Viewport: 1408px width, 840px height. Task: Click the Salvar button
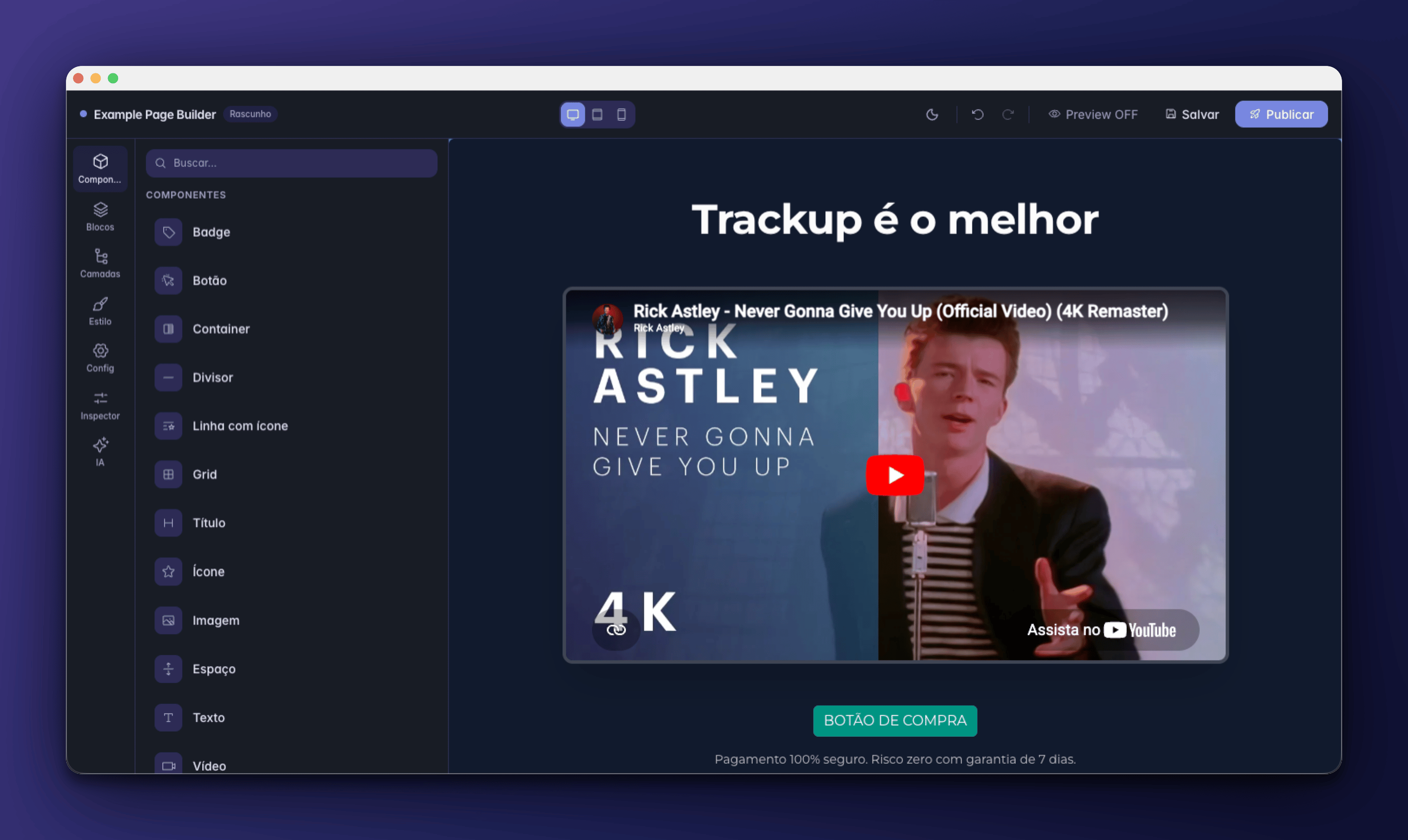(1191, 114)
